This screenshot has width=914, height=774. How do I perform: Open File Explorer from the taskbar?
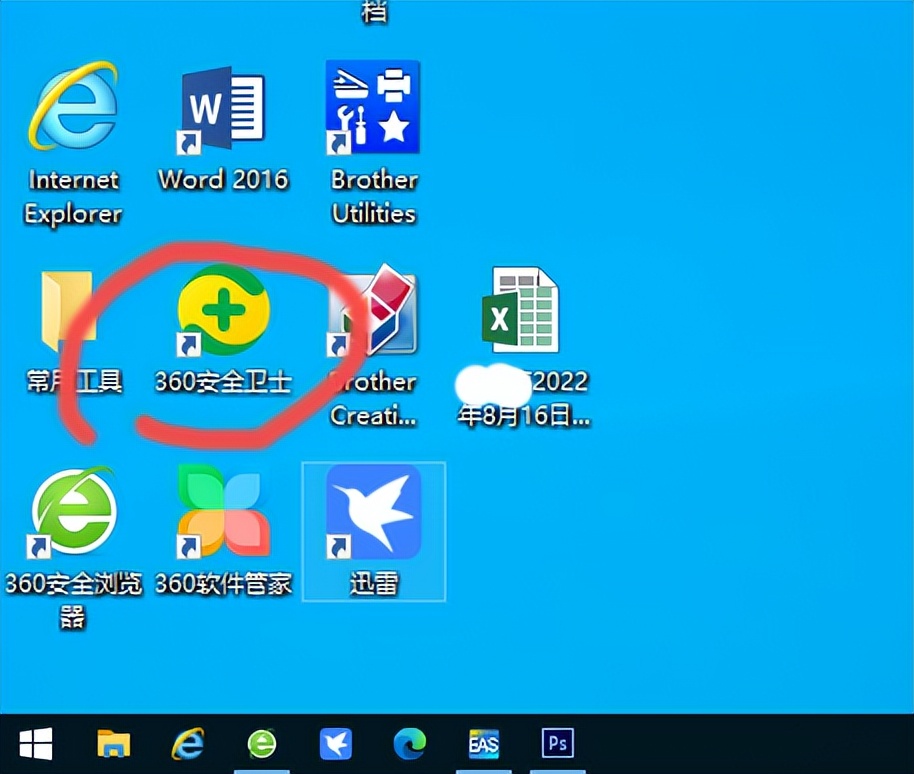tap(113, 744)
